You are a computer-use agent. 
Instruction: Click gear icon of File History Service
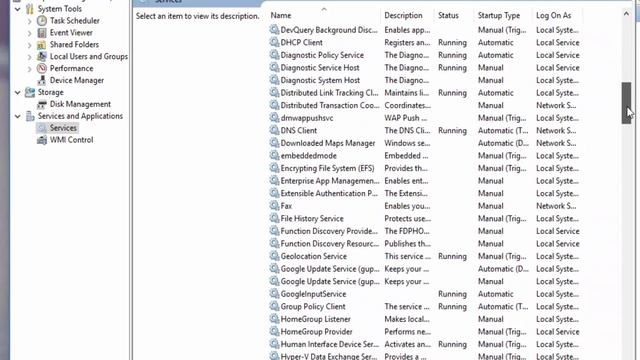pos(274,218)
